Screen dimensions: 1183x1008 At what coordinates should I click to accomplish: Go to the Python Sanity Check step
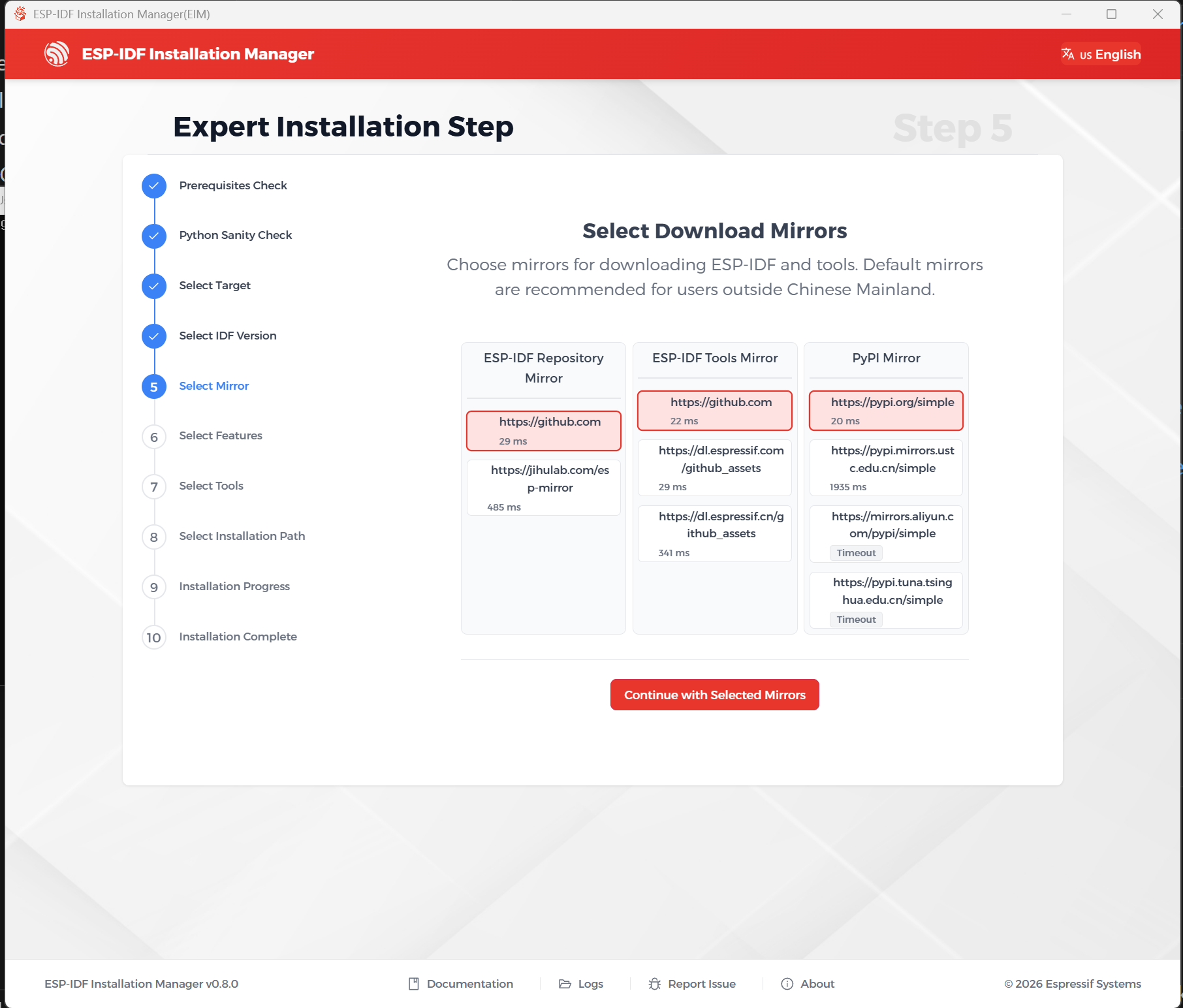pos(236,235)
